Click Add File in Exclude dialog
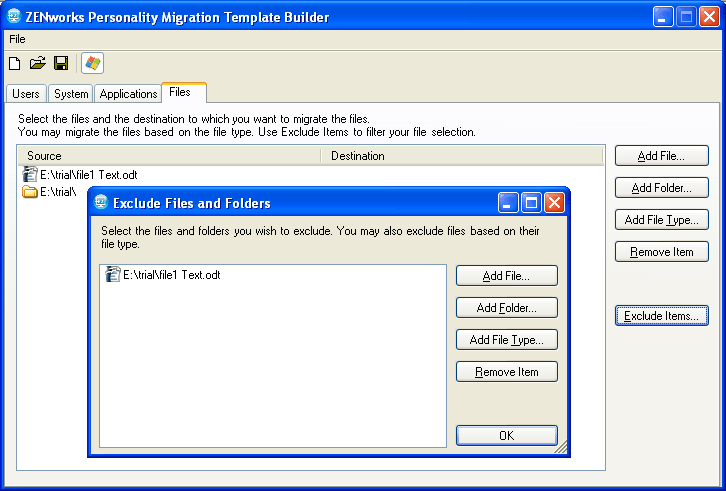The height and width of the screenshot is (491, 726). point(507,276)
